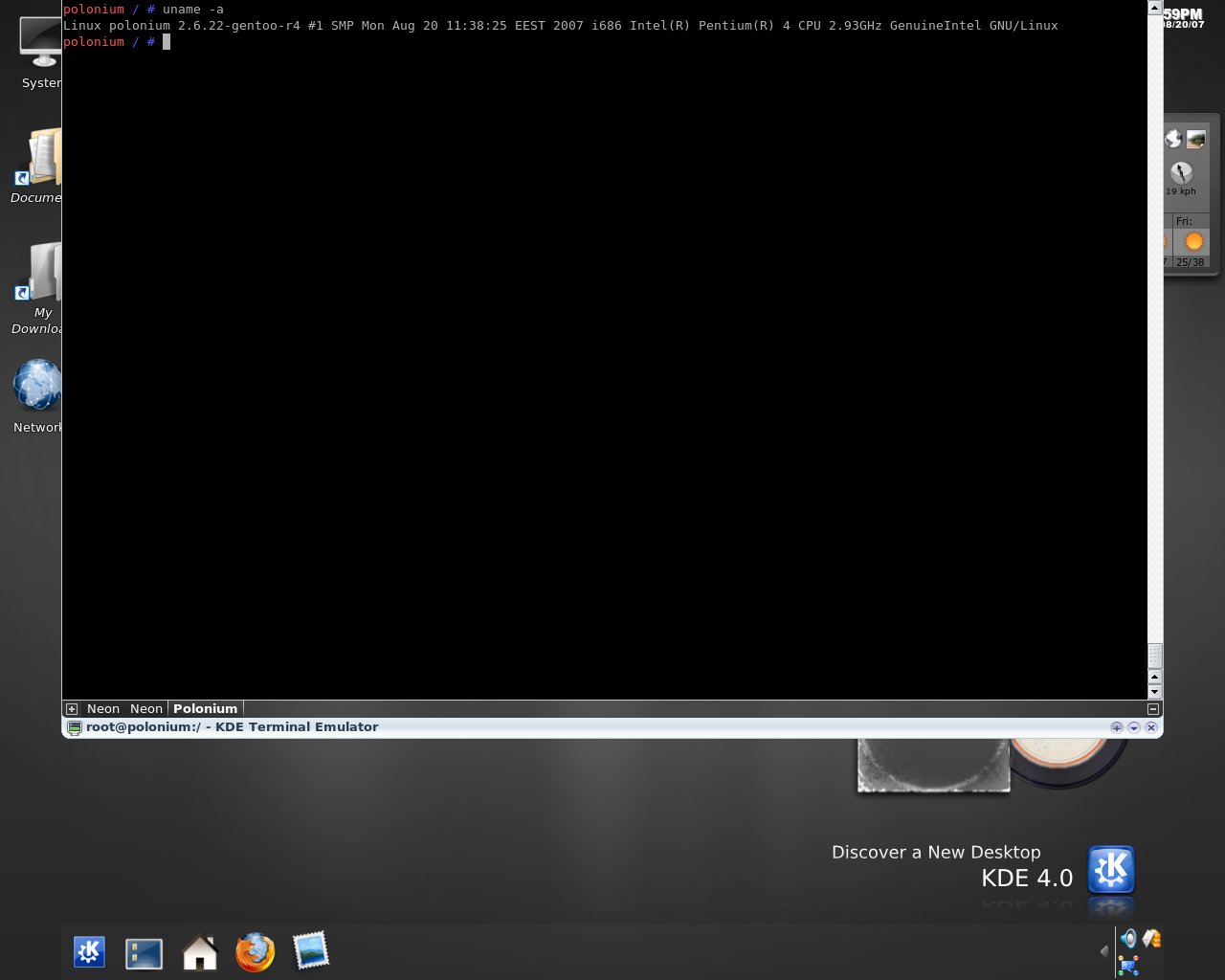Viewport: 1225px width, 980px height.
Task: Click Friday's sunny forecast icon
Action: (x=1193, y=241)
